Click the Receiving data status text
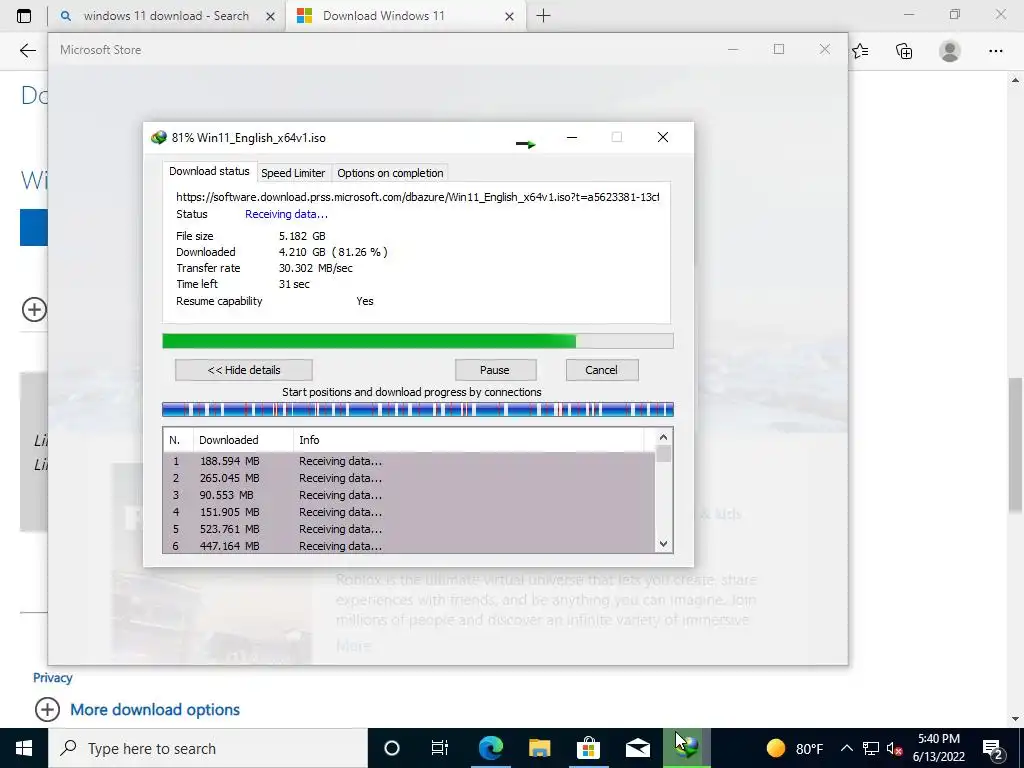Screen dimensions: 1024x768 click(x=286, y=214)
